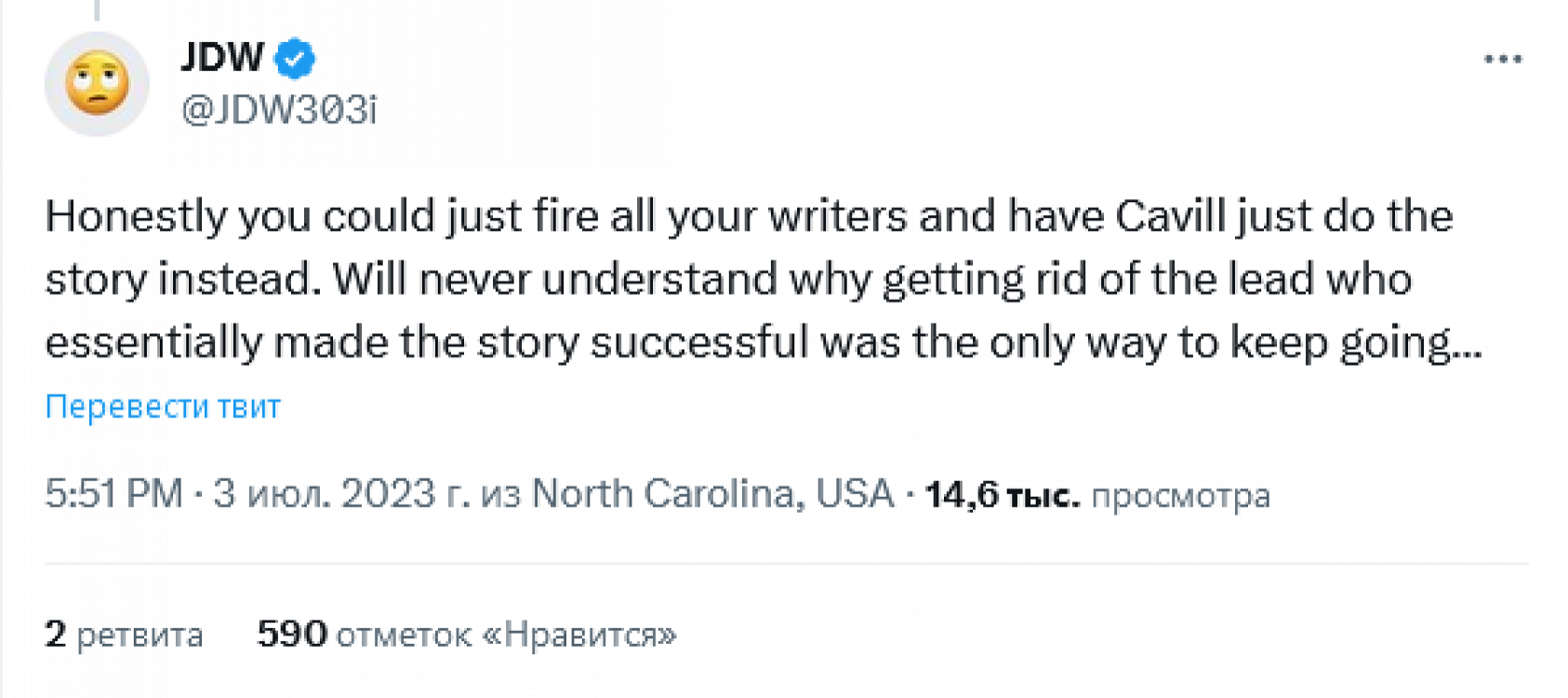Click "USA" in the tweet location
The image size is (1568, 698).
tap(854, 493)
